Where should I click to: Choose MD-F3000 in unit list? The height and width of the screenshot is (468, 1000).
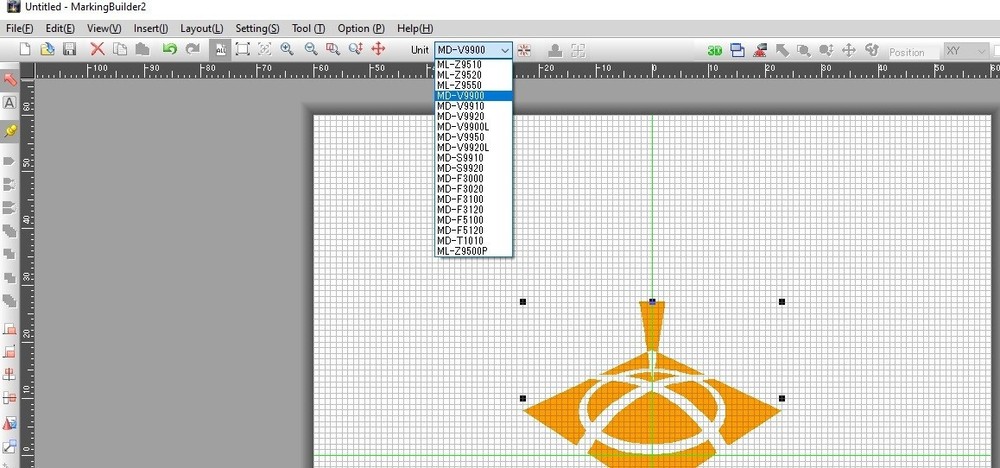coord(473,179)
